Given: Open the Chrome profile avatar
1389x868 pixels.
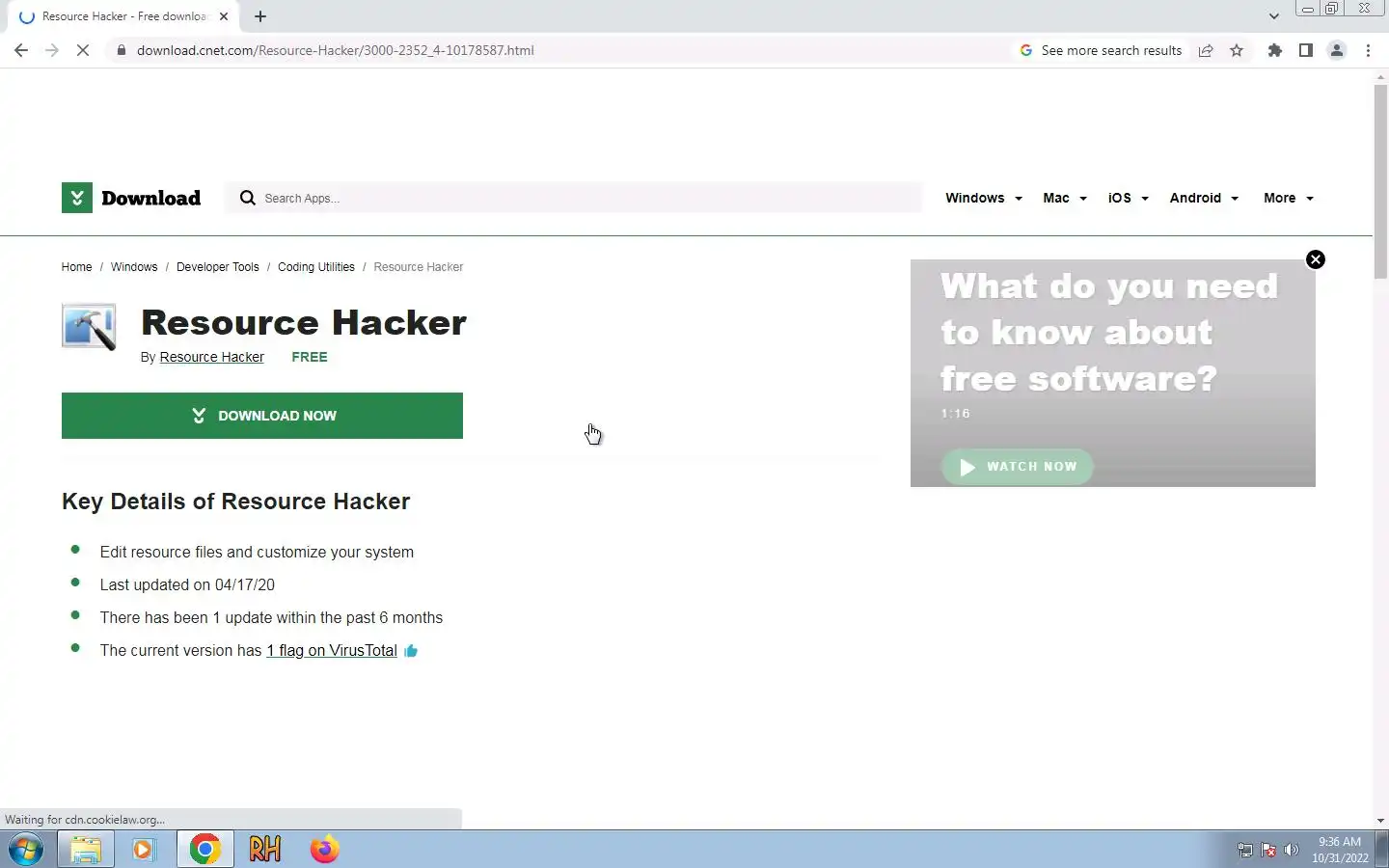Looking at the screenshot, I should [x=1337, y=50].
